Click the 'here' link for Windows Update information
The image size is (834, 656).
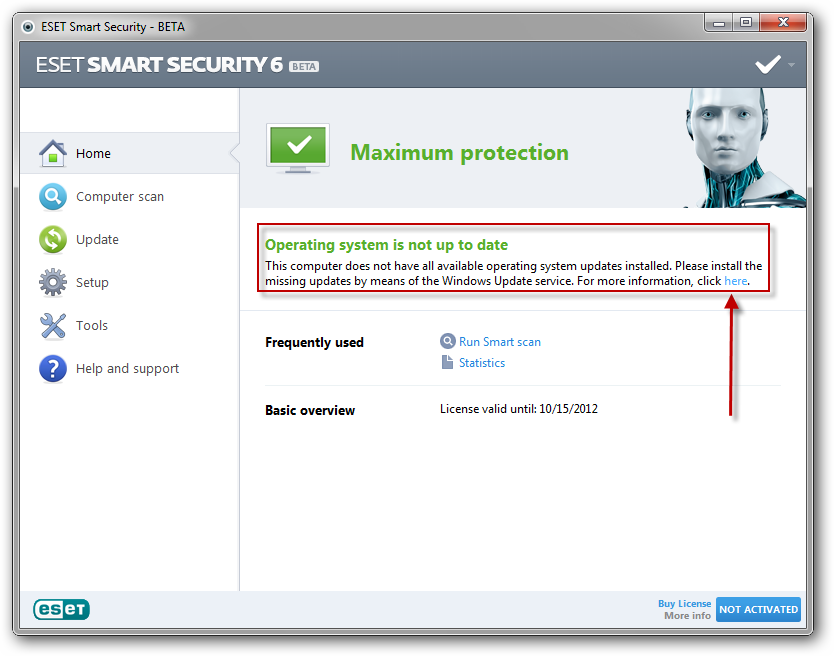coord(735,280)
